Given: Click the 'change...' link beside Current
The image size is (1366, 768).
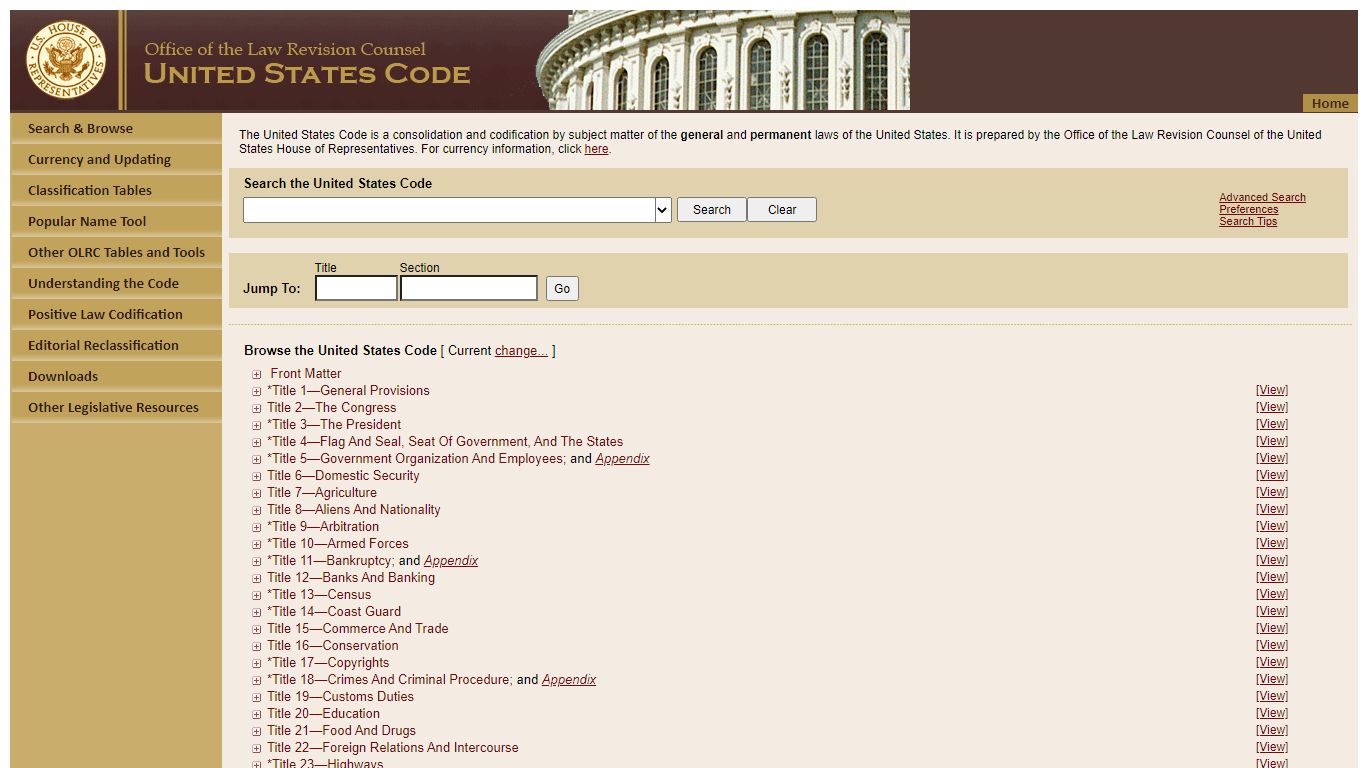Looking at the screenshot, I should [x=521, y=351].
